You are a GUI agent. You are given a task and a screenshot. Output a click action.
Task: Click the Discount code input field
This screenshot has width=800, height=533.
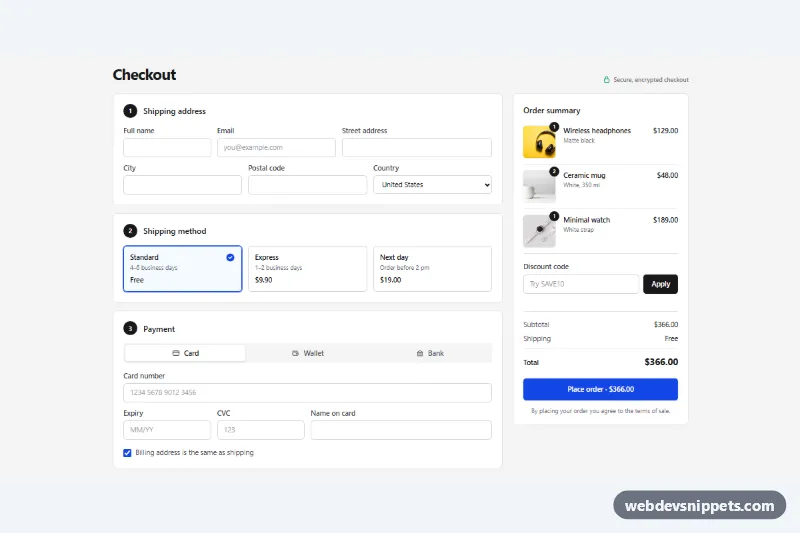point(581,284)
